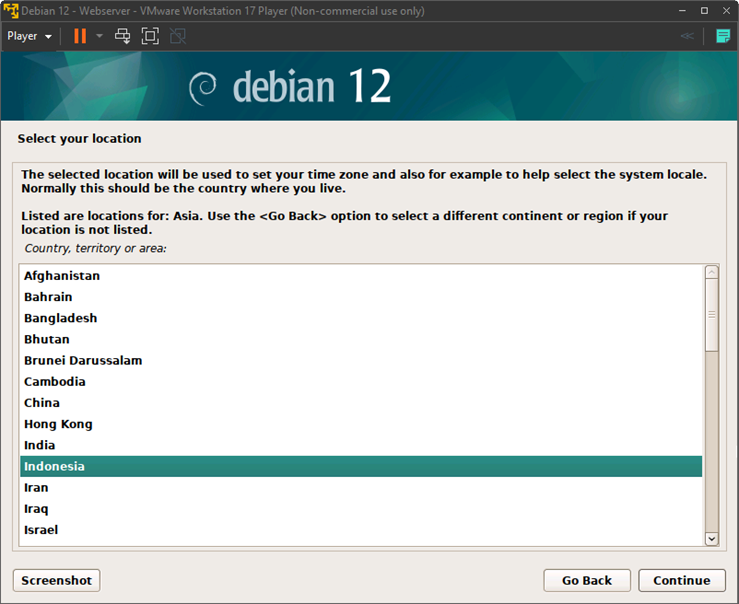Choose India from the list

pyautogui.click(x=40, y=445)
